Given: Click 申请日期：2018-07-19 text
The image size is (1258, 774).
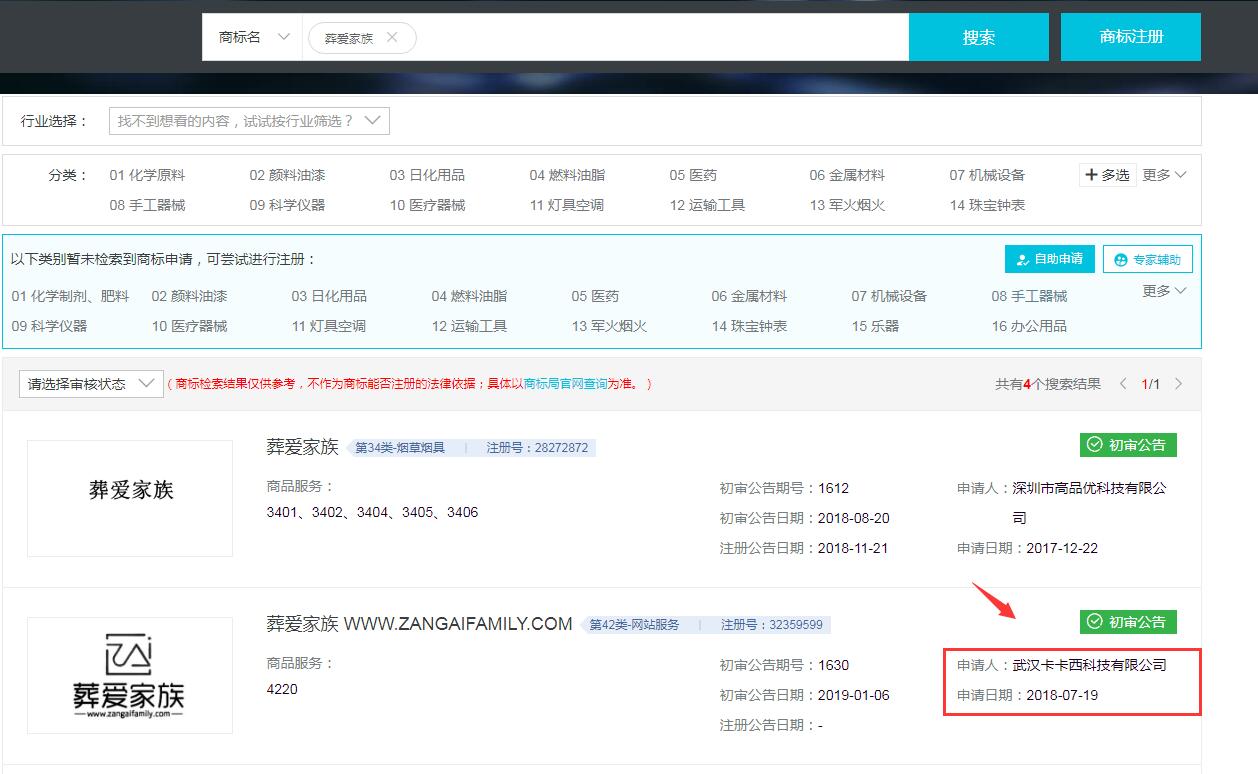Looking at the screenshot, I should point(1027,695).
